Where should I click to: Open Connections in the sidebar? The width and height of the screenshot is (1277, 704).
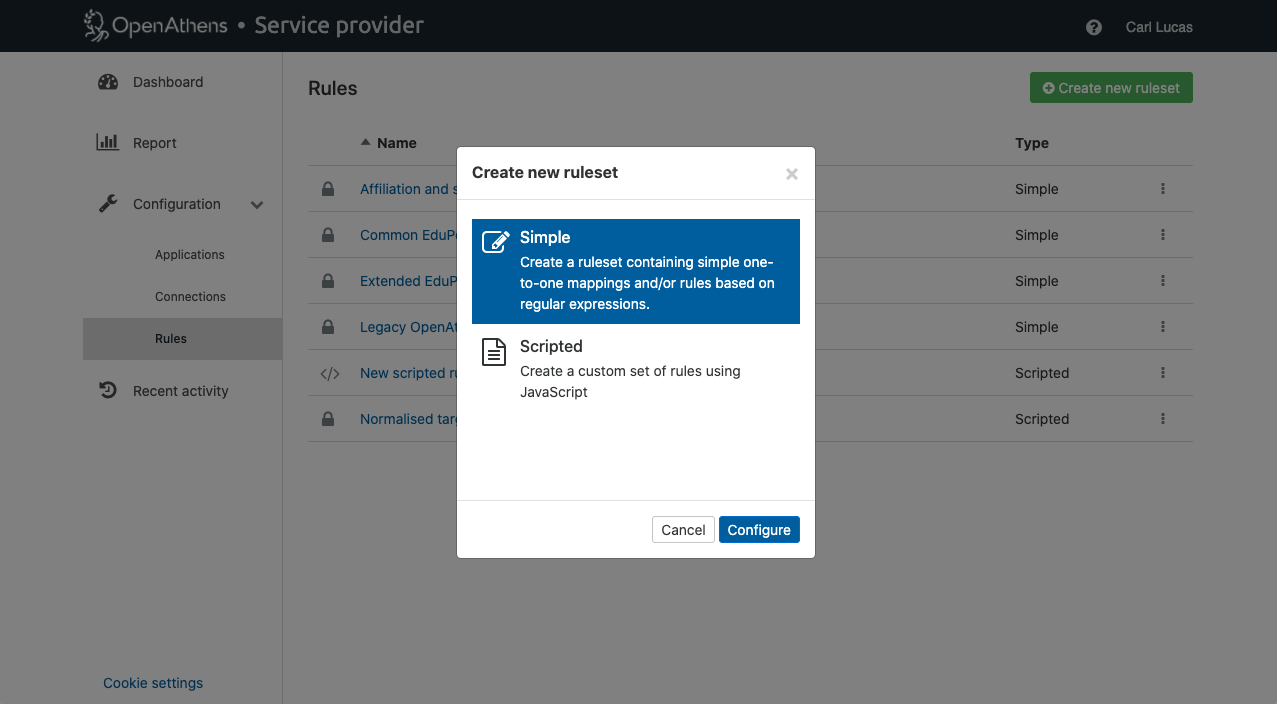pyautogui.click(x=190, y=297)
